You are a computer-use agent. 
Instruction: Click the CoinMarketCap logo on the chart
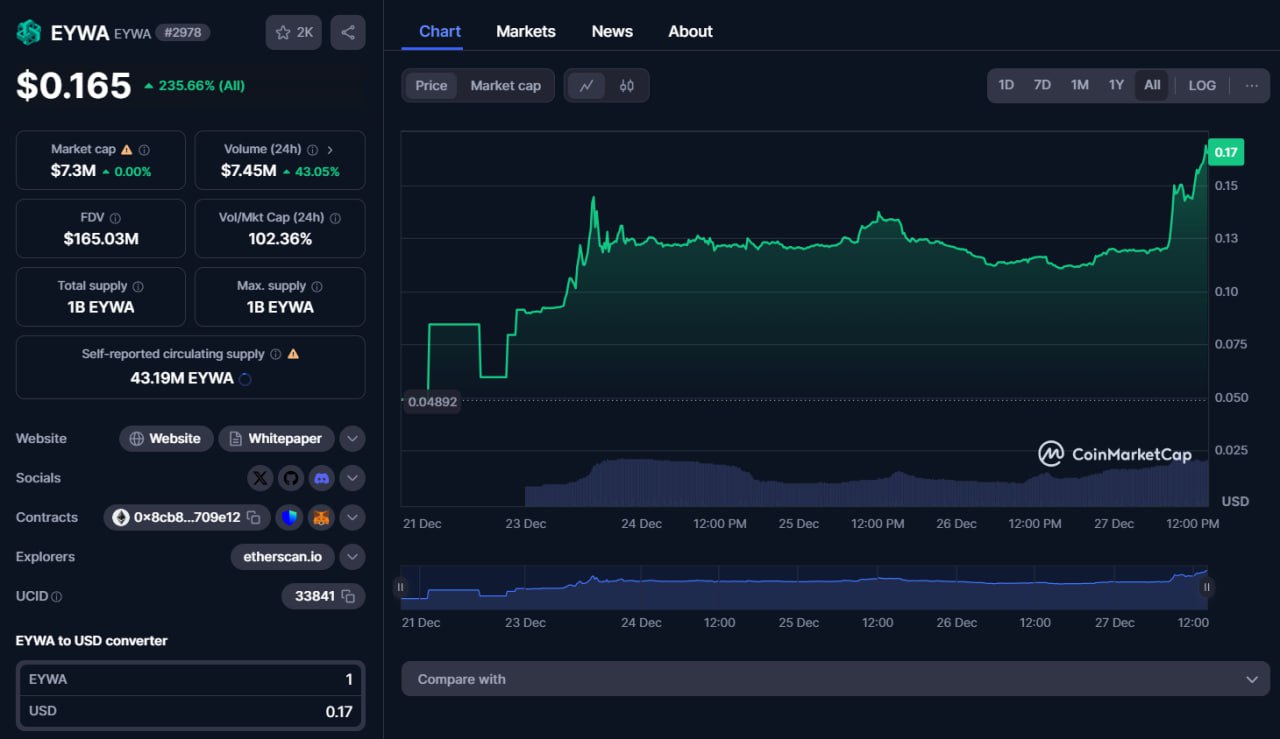[1114, 454]
